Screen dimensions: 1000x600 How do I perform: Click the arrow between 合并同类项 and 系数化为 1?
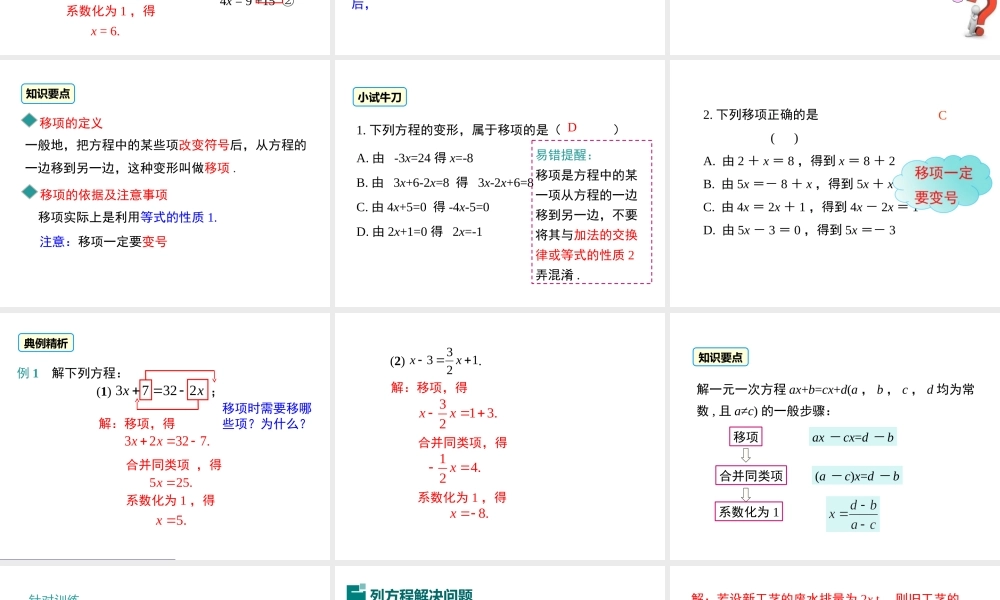pos(746,494)
